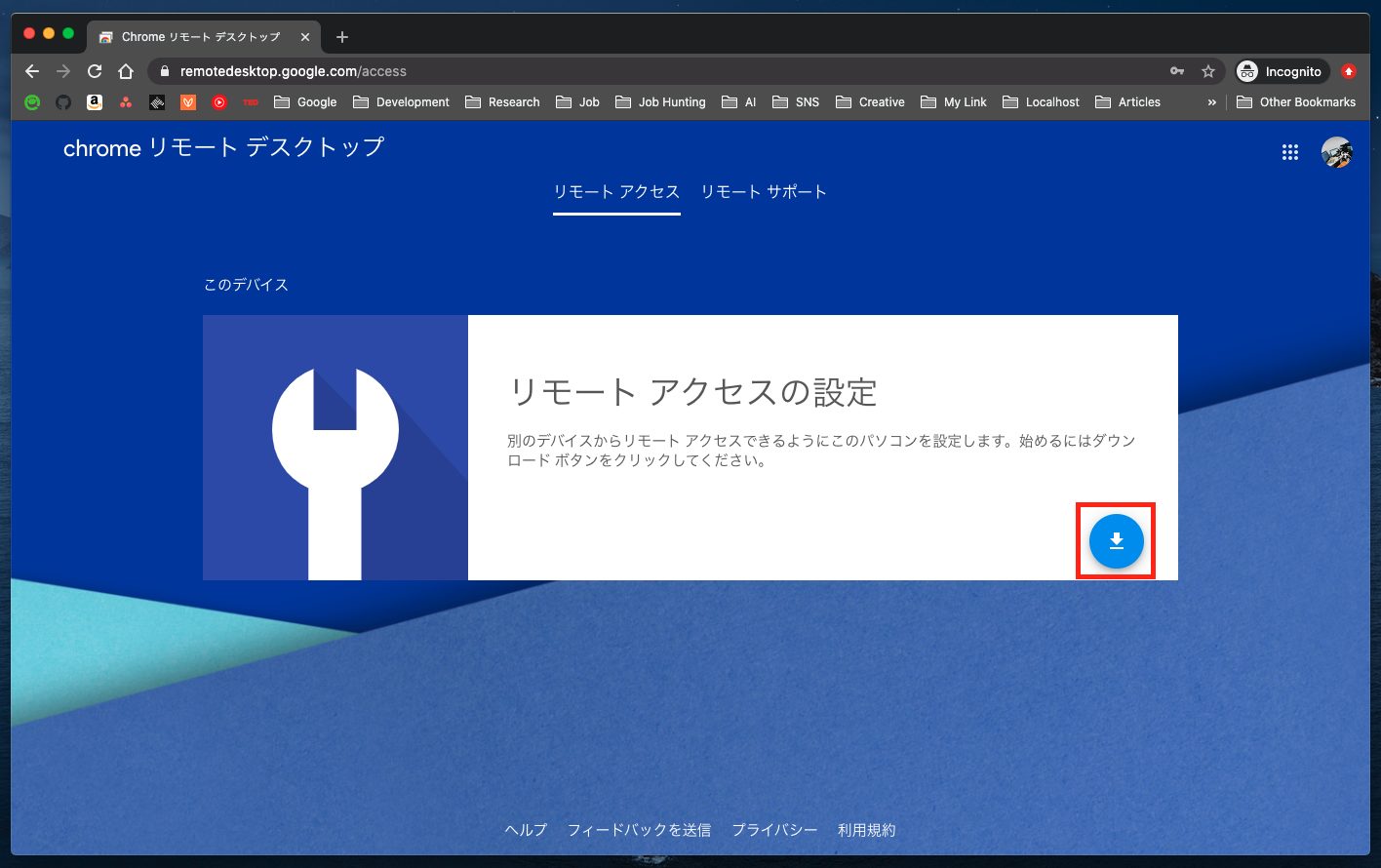
Task: Click the blue download button
Action: (x=1116, y=541)
